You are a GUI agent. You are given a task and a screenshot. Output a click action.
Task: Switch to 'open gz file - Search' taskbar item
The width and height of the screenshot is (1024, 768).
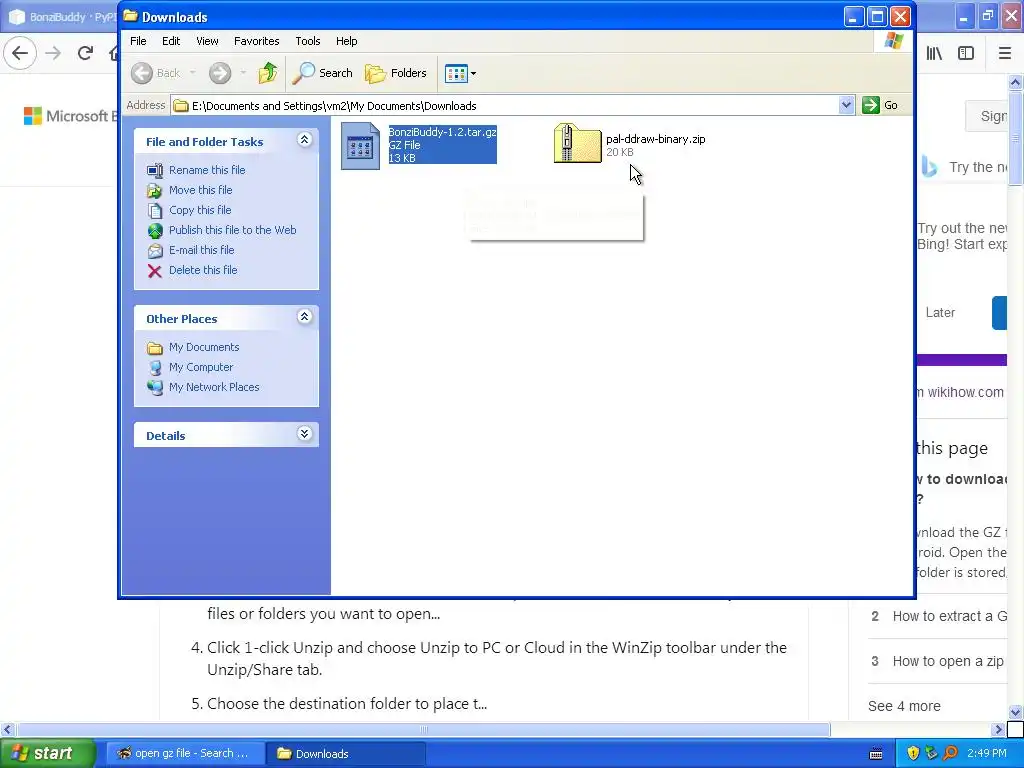pos(184,754)
